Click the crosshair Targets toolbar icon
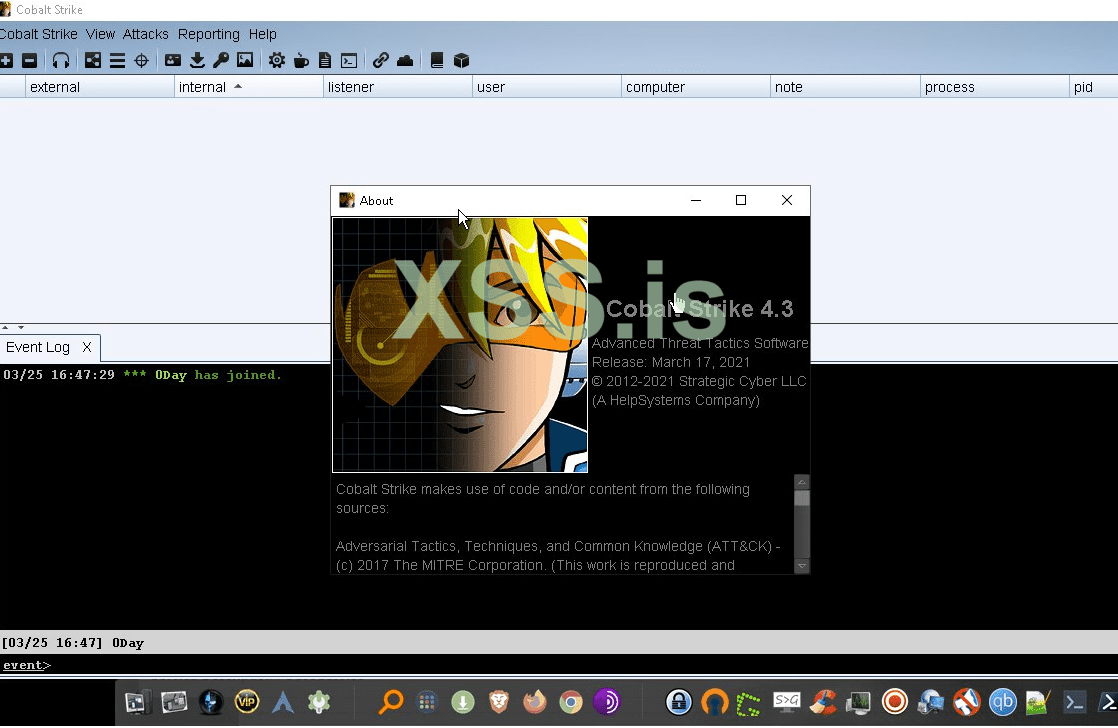Screen dimensions: 1118x728 [141, 61]
